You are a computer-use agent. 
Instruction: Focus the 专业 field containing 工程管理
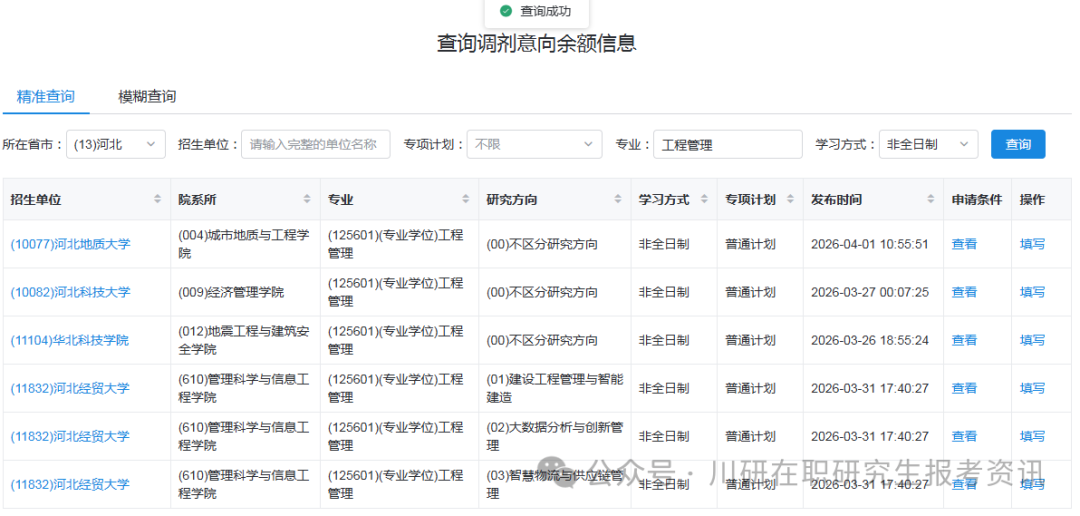[x=728, y=145]
